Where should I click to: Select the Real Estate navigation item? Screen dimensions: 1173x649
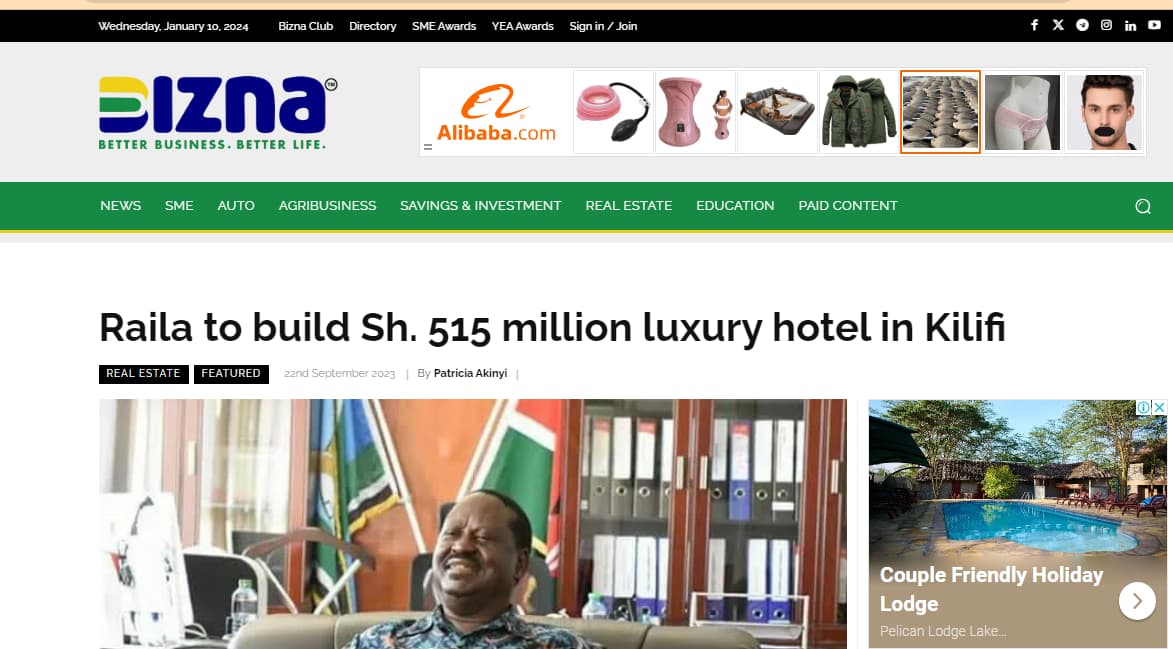coord(628,206)
